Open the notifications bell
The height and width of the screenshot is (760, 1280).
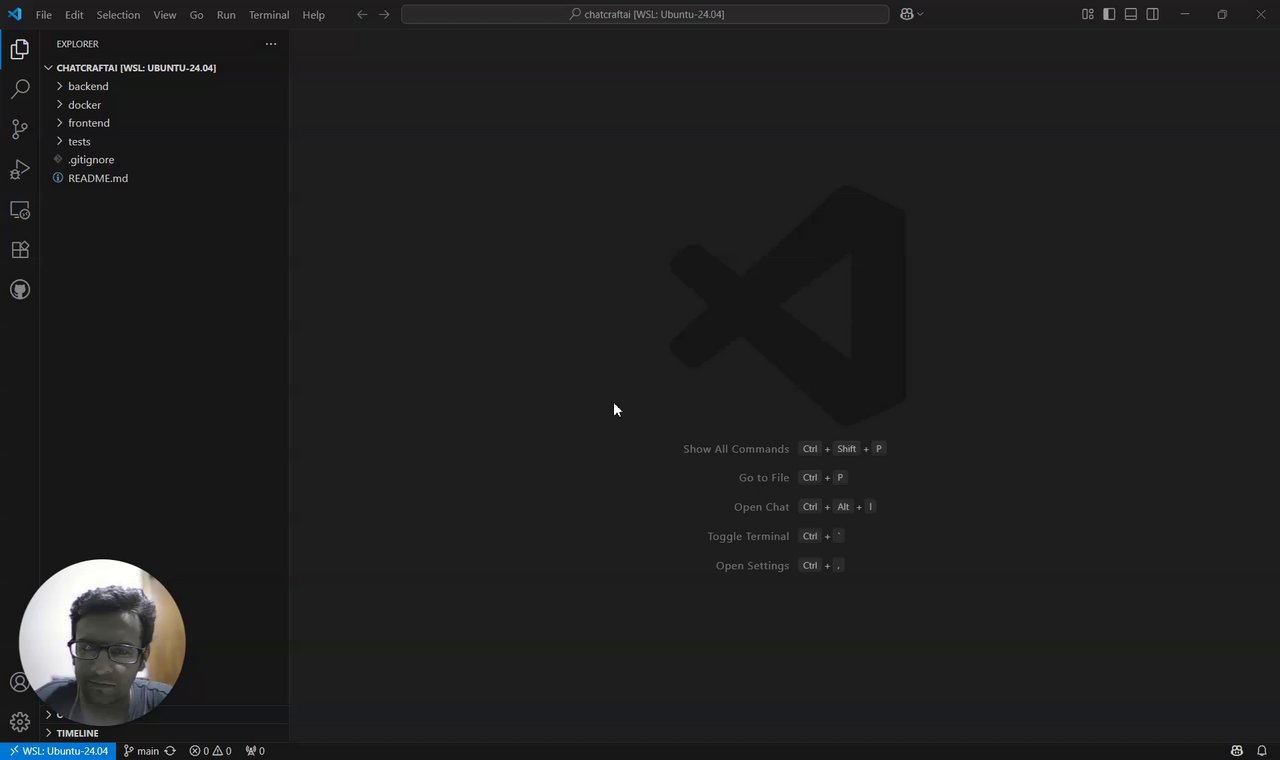[x=1261, y=751]
